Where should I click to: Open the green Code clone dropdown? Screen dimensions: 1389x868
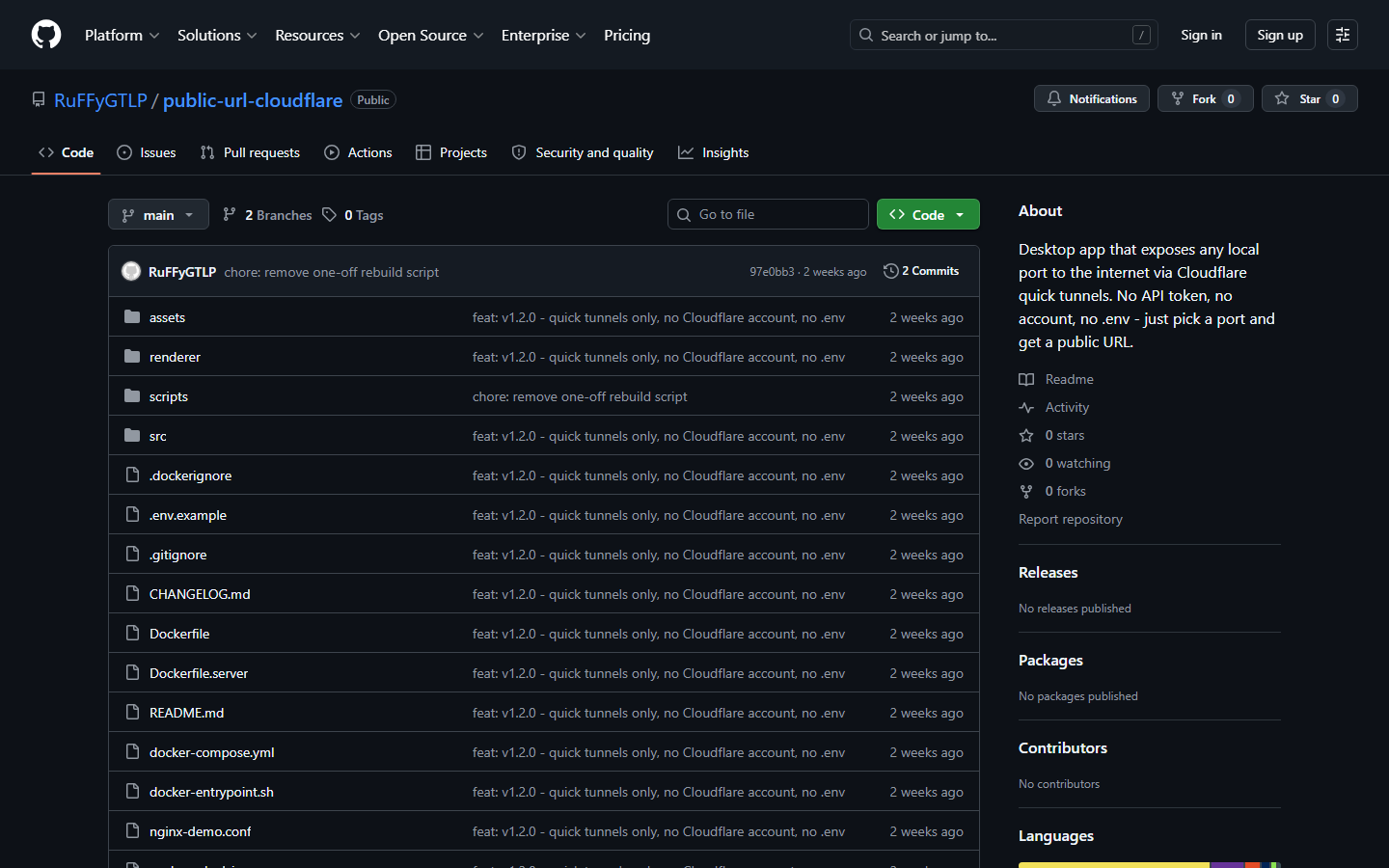coord(928,214)
